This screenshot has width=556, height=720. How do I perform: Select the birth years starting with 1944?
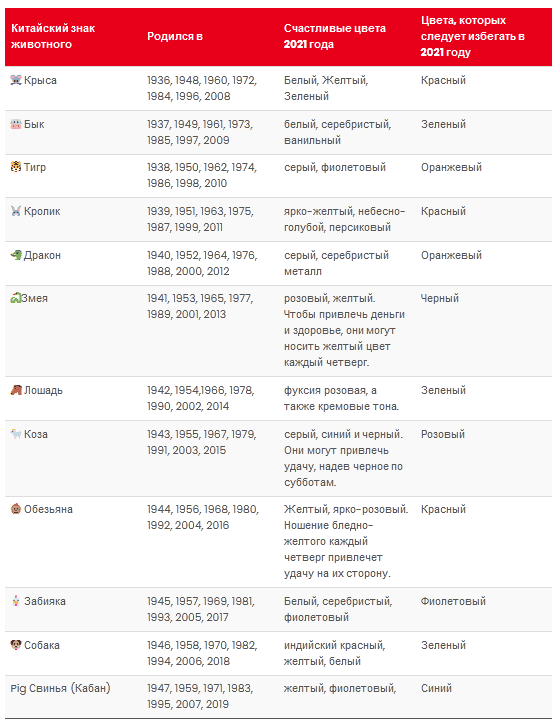point(203,517)
